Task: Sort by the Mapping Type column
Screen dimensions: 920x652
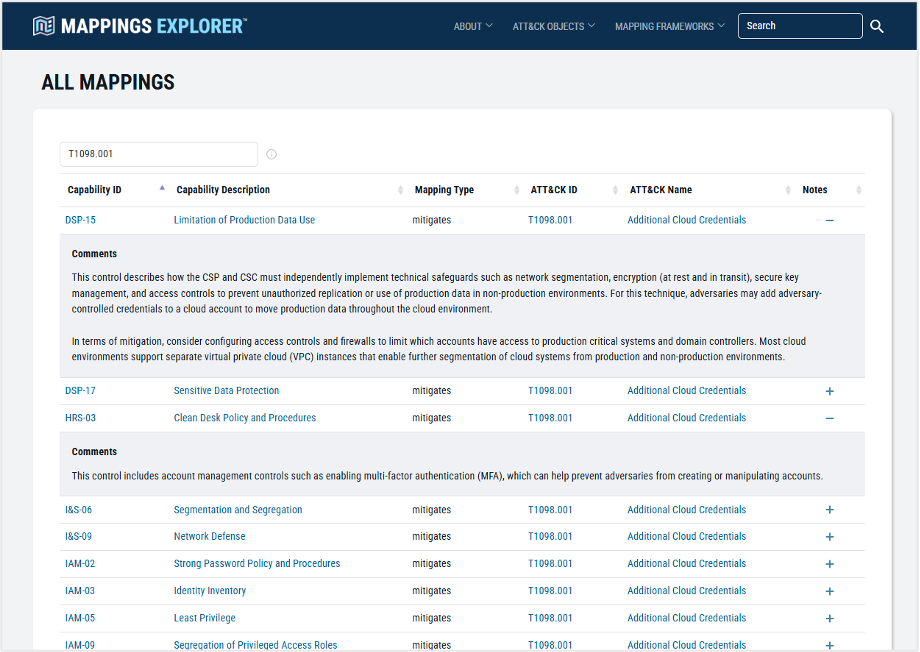Action: [x=444, y=190]
